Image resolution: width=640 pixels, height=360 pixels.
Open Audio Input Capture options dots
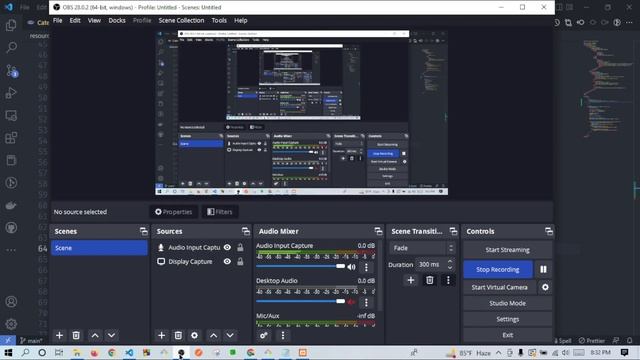coord(366,267)
